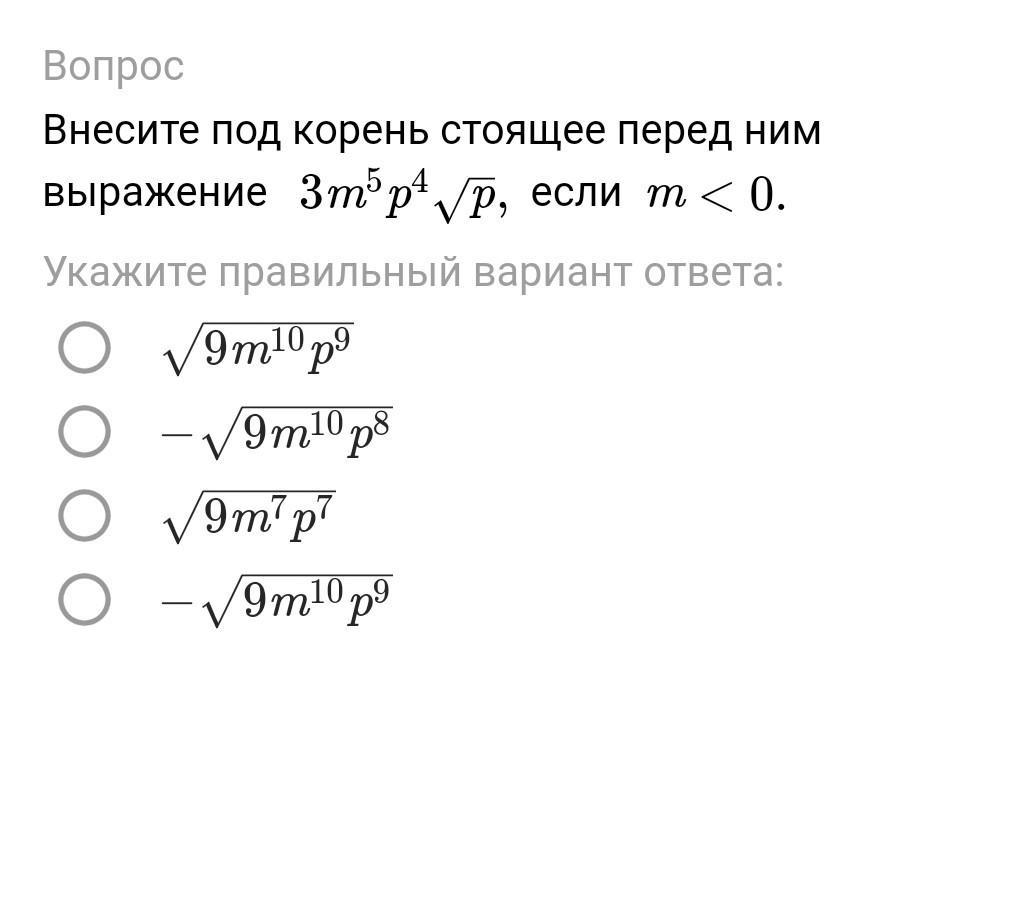Click the first answer formula √9m¹⁰p⁹
This screenshot has width=1013, height=918.
pyautogui.click(x=258, y=349)
